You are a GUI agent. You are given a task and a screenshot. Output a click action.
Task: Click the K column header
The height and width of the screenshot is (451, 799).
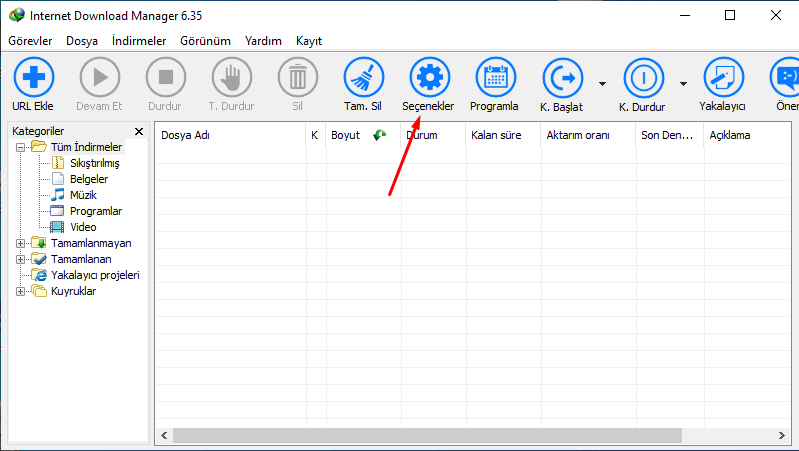(316, 135)
